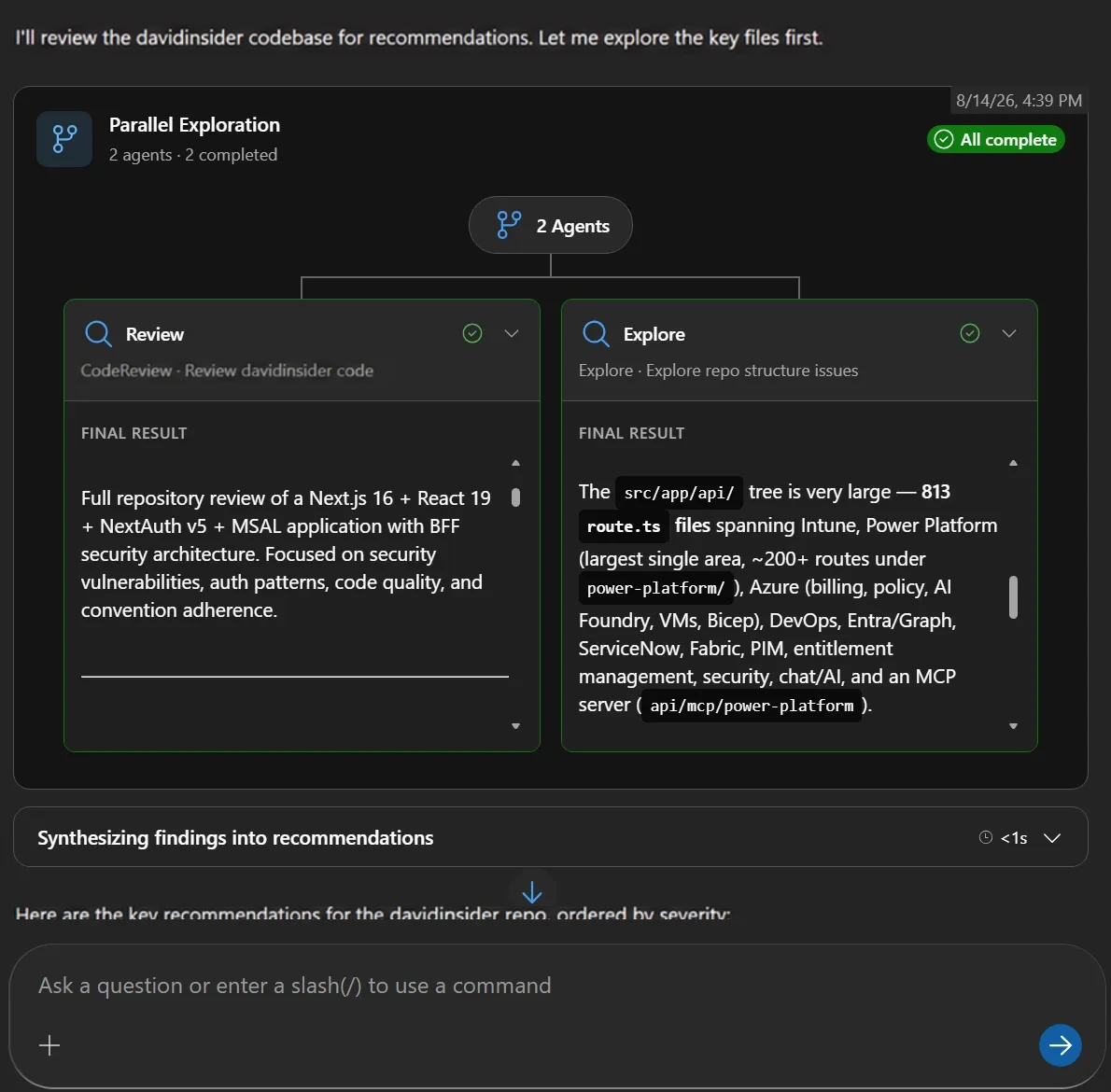
Task: Click the route.ts code snippet
Action: pyautogui.click(x=624, y=526)
